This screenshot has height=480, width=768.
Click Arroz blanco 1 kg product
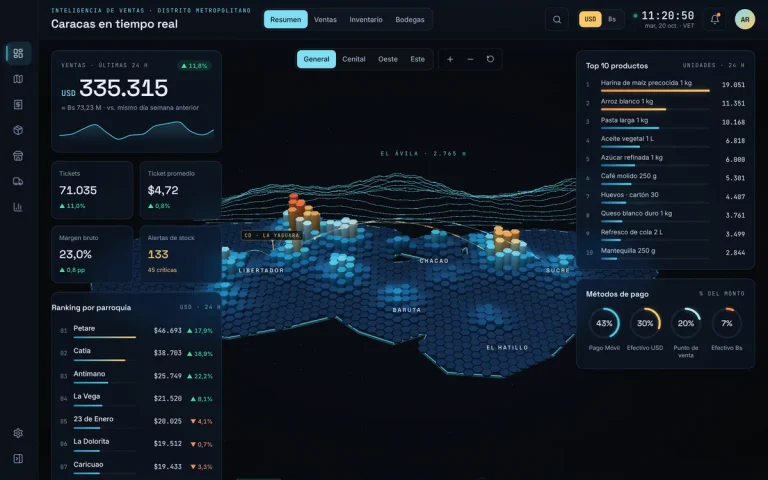click(x=665, y=103)
